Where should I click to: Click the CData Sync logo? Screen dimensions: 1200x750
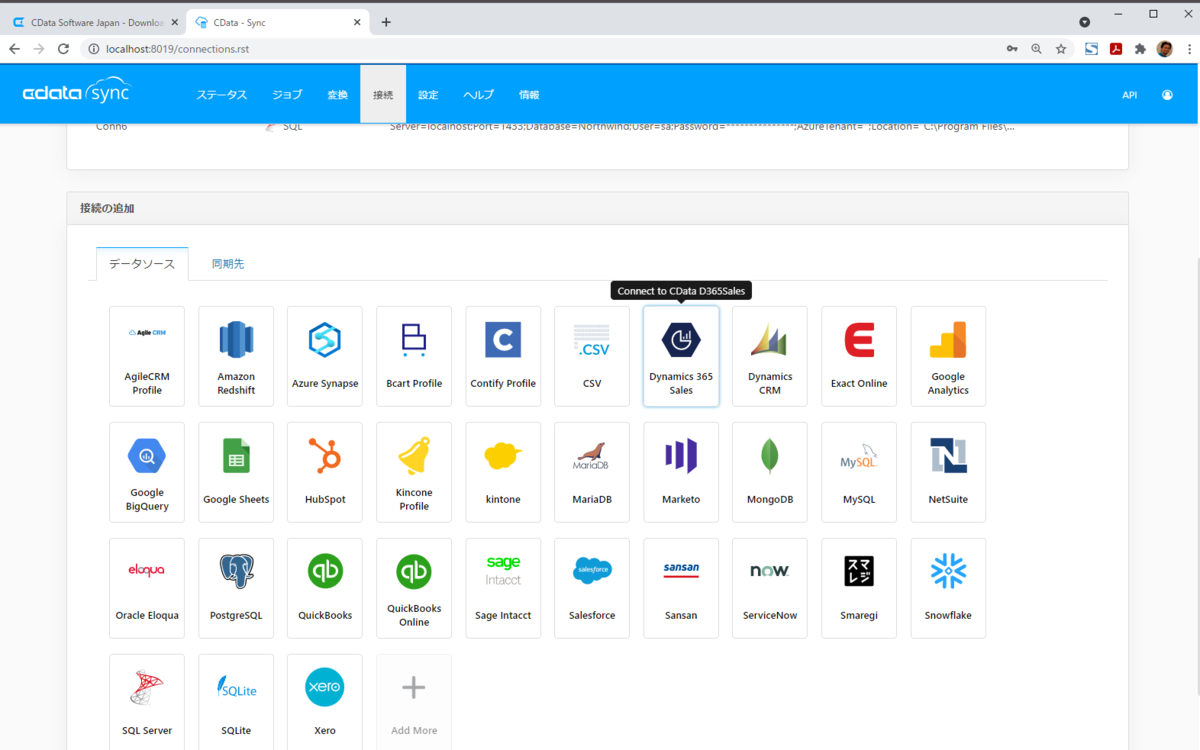(77, 93)
